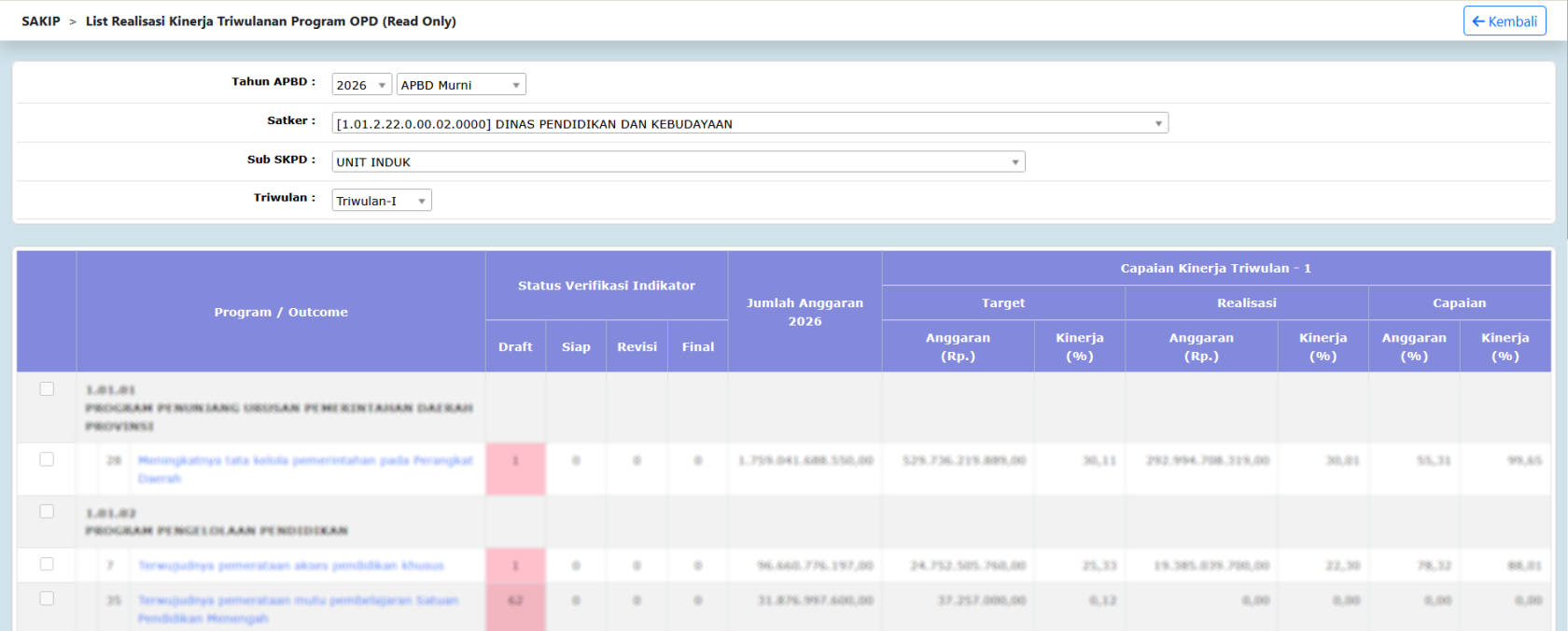
Task: Open the APBD Murni type dropdown
Action: pyautogui.click(x=461, y=85)
